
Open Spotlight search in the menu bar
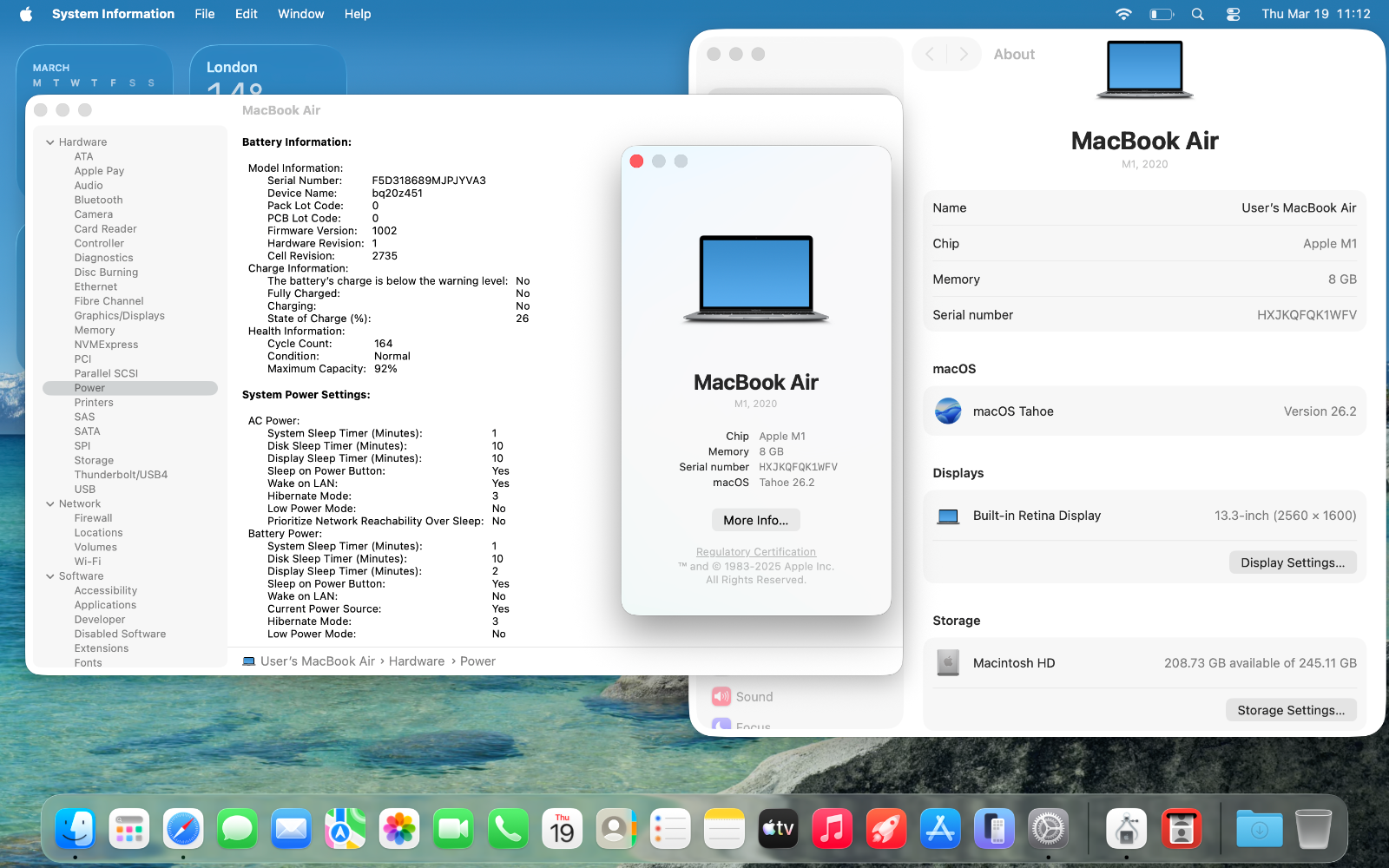[x=1198, y=14]
